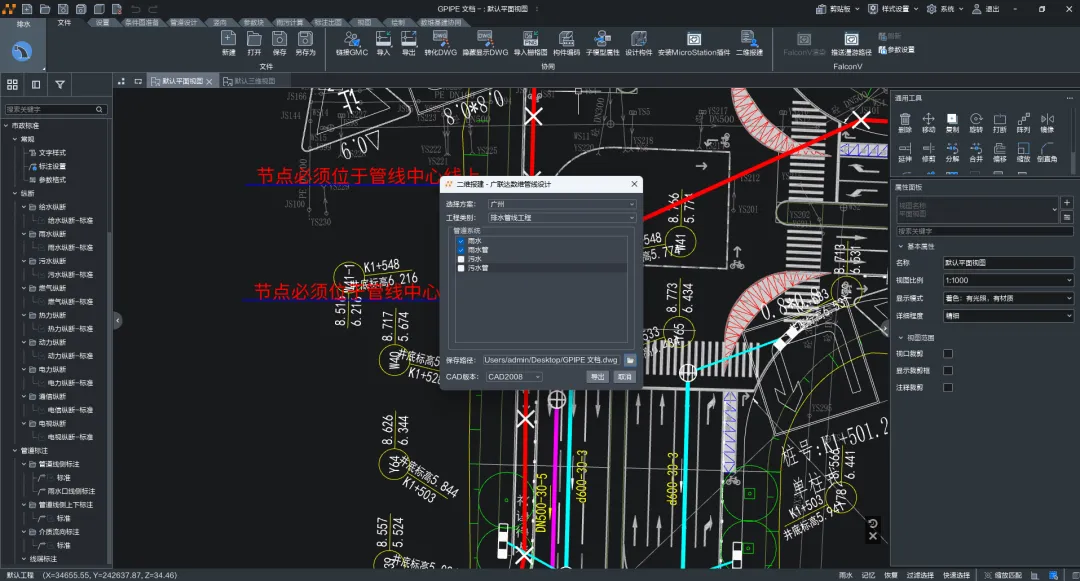Open the 管道设计 ribbon tab
The width and height of the screenshot is (1080, 581).
coord(184,22)
